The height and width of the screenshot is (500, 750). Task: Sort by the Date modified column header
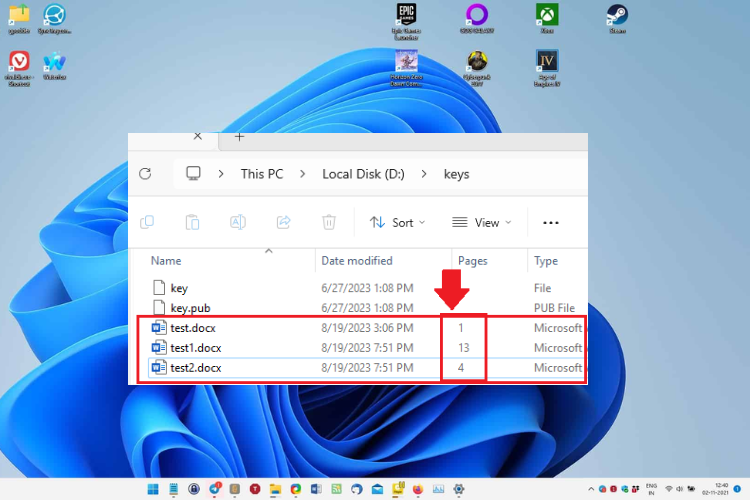(357, 261)
